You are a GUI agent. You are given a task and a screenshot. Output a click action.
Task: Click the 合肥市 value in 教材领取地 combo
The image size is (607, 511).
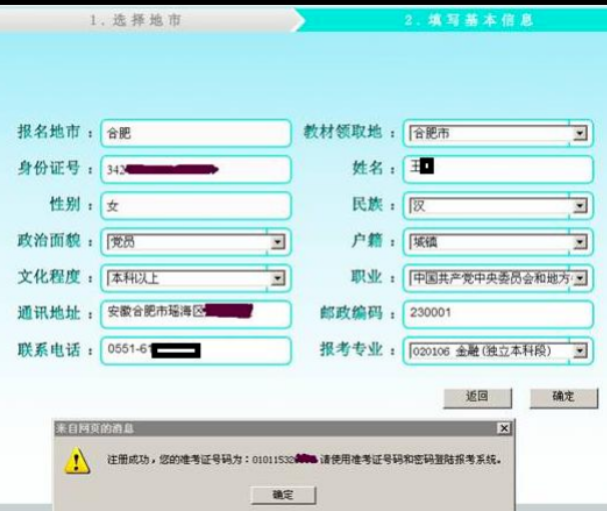(431, 134)
